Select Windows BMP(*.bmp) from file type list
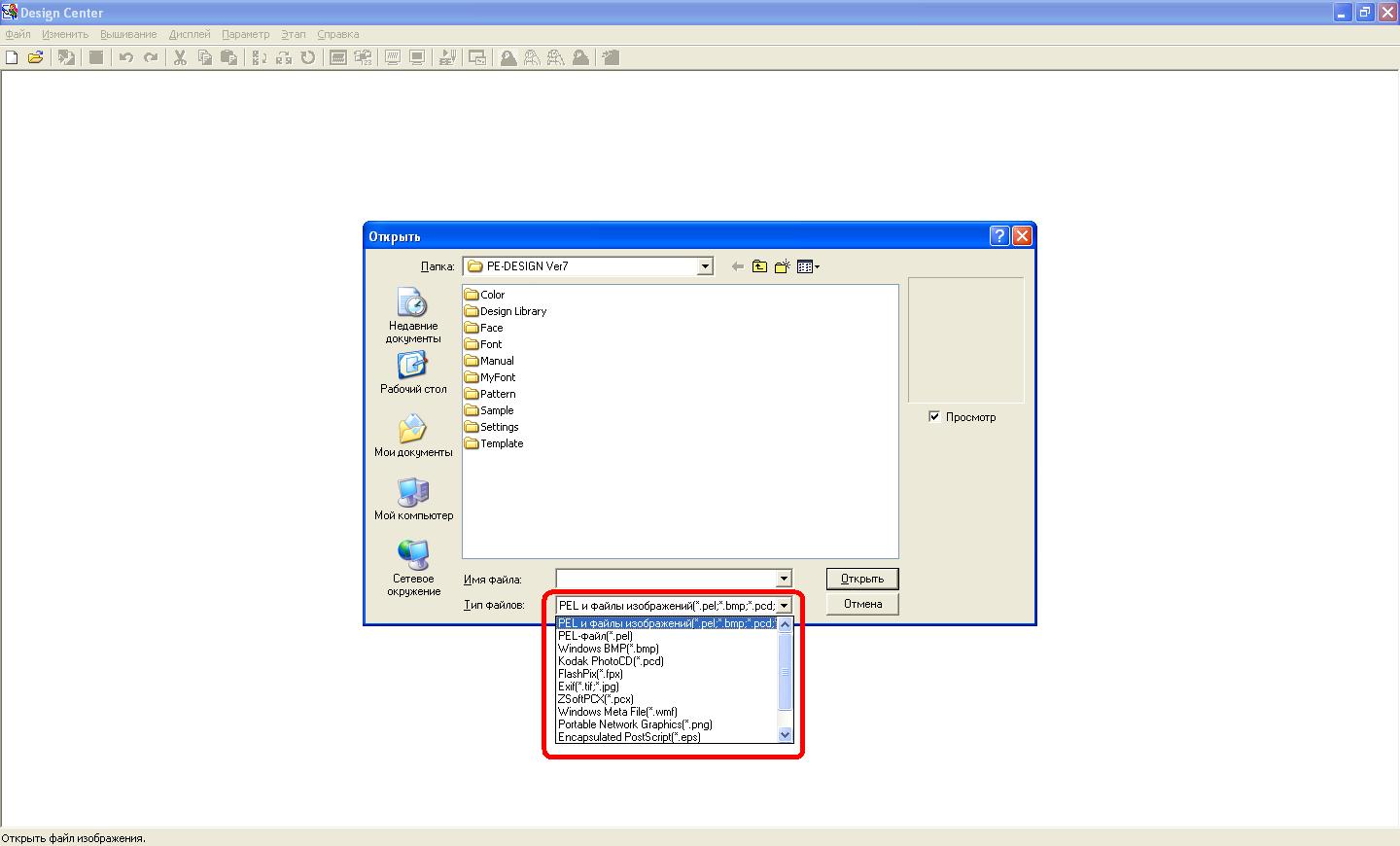 [609, 649]
